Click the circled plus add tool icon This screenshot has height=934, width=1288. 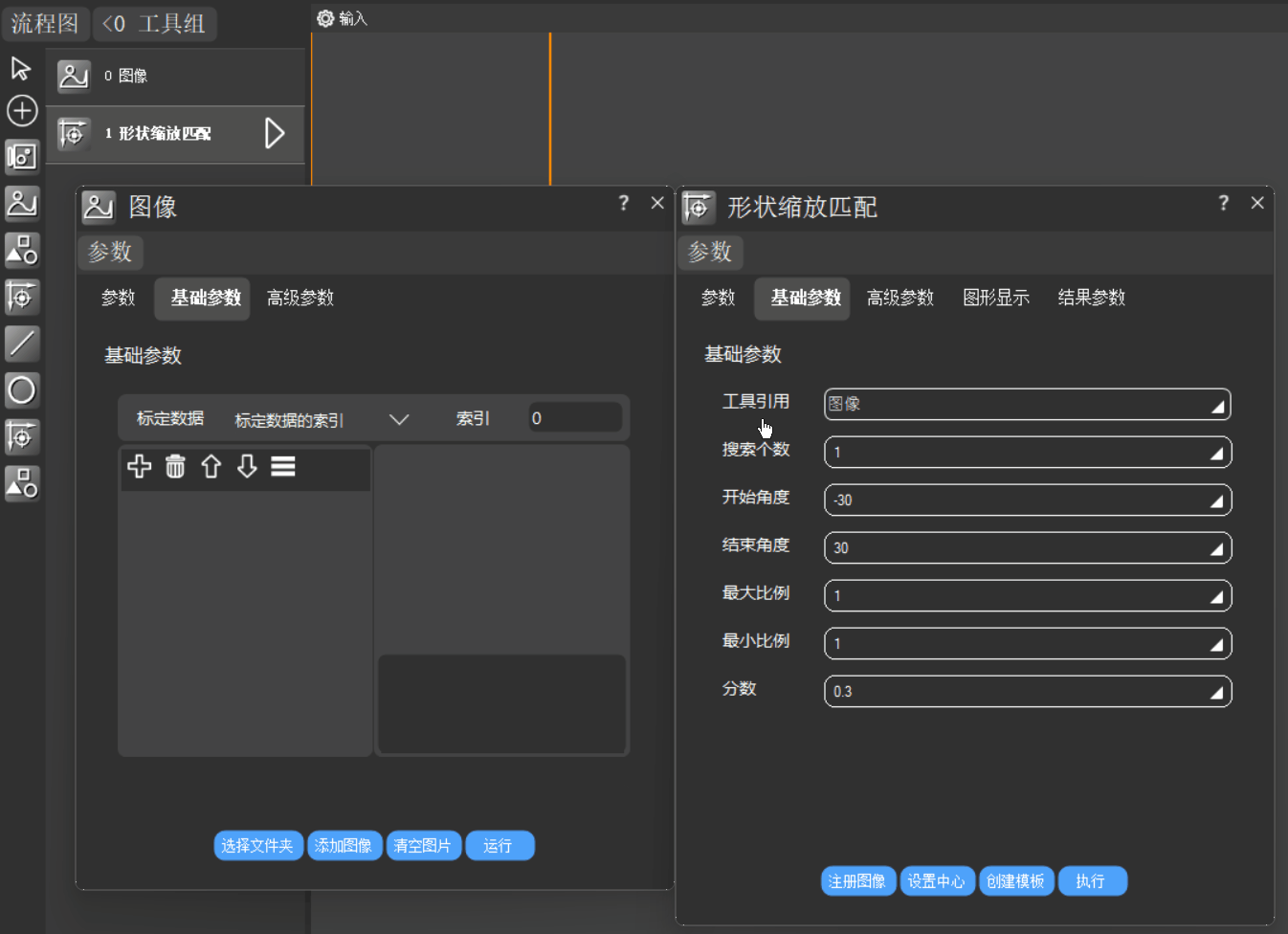[x=22, y=111]
